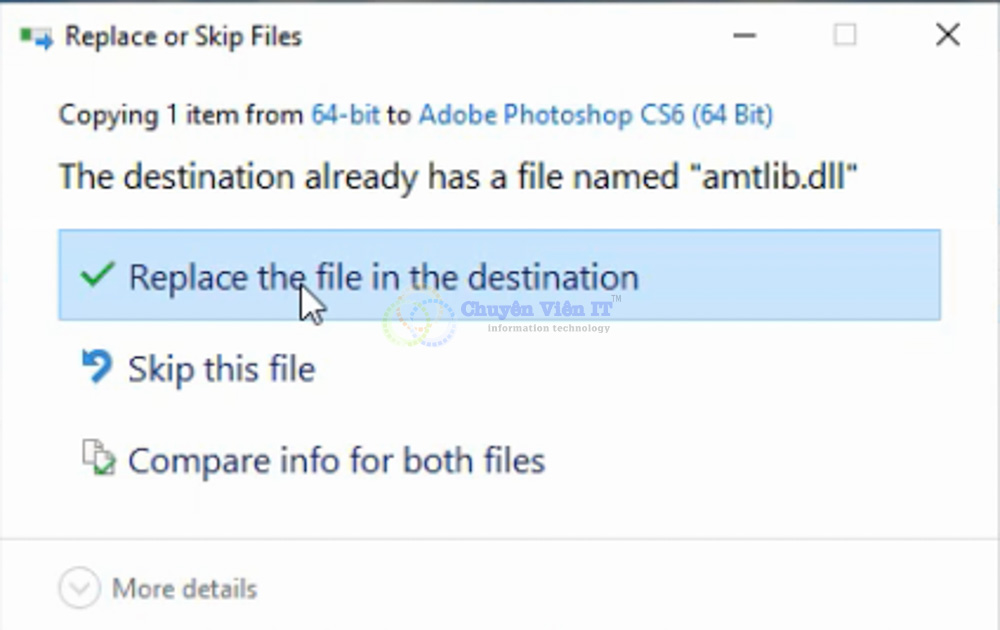Click the green check overlay on compare icon
This screenshot has width=1000, height=630.
(x=102, y=467)
